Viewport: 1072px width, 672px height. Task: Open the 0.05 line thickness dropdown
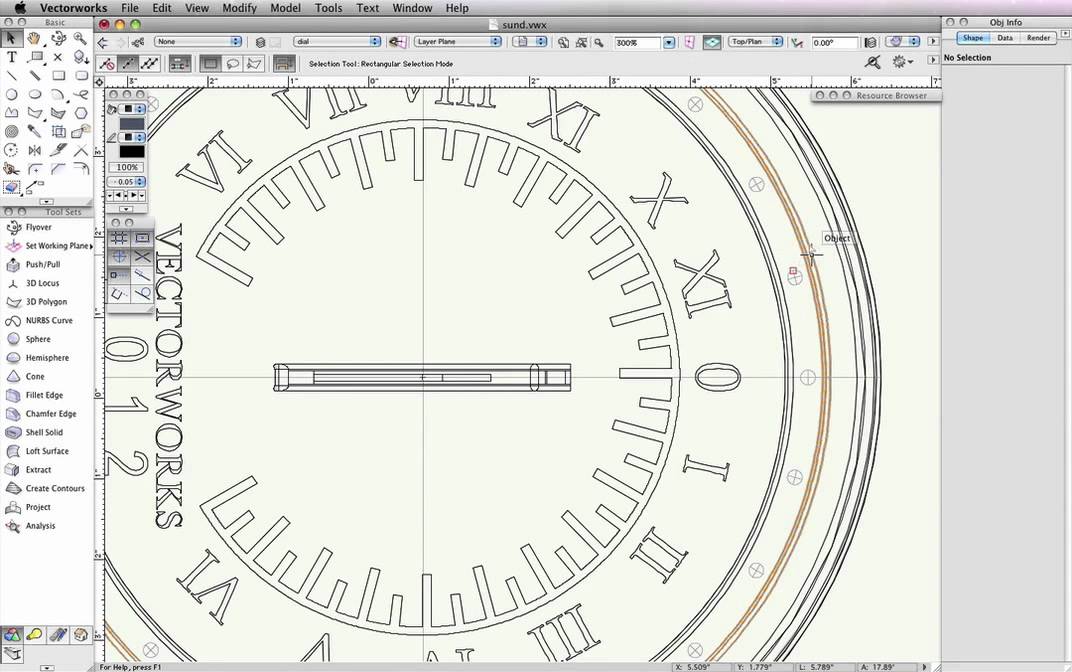click(127, 182)
